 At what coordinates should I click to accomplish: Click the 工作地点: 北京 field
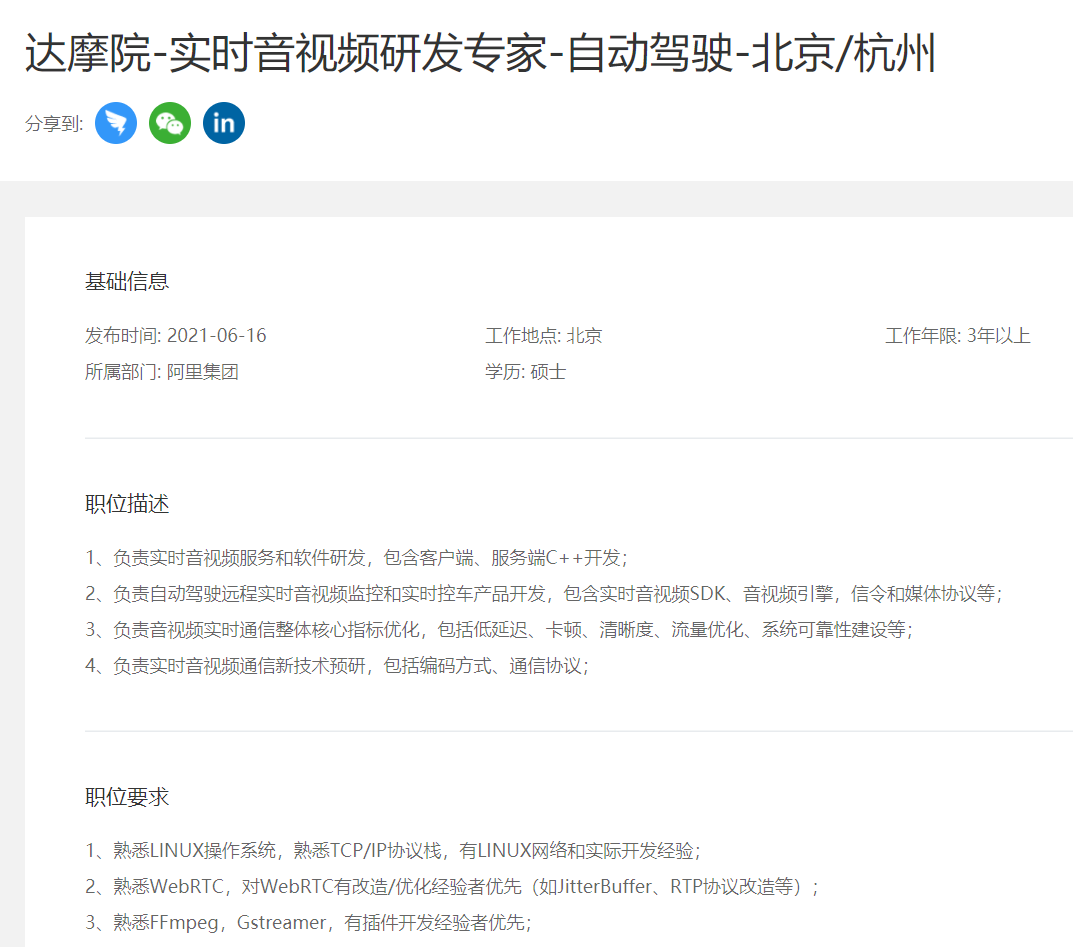tap(543, 335)
